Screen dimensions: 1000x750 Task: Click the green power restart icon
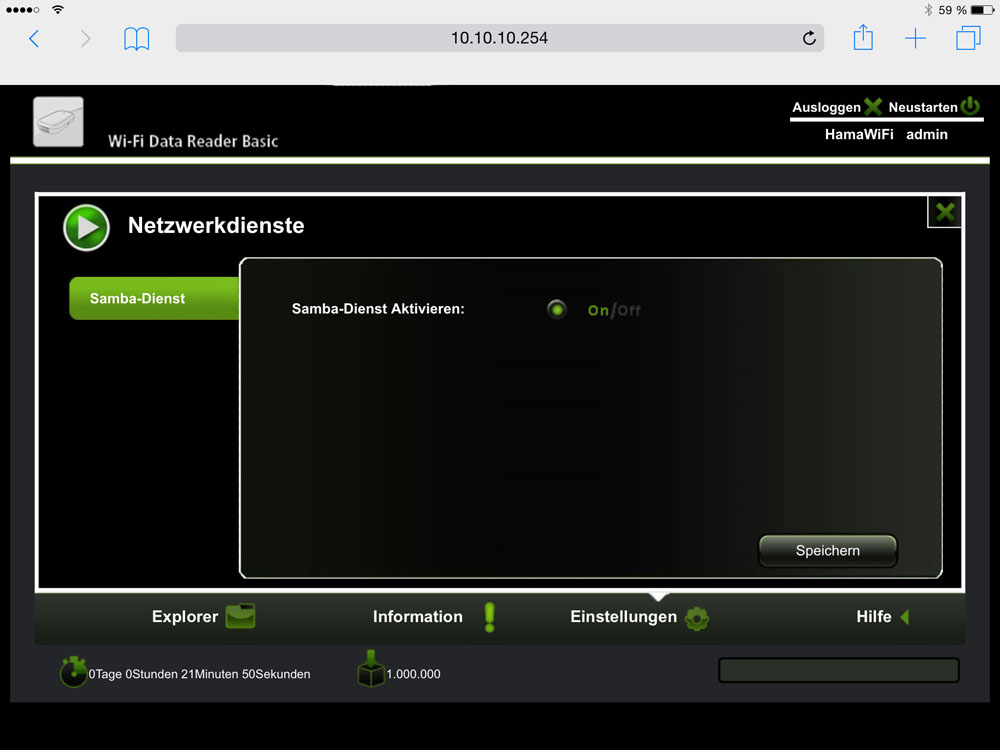click(970, 106)
